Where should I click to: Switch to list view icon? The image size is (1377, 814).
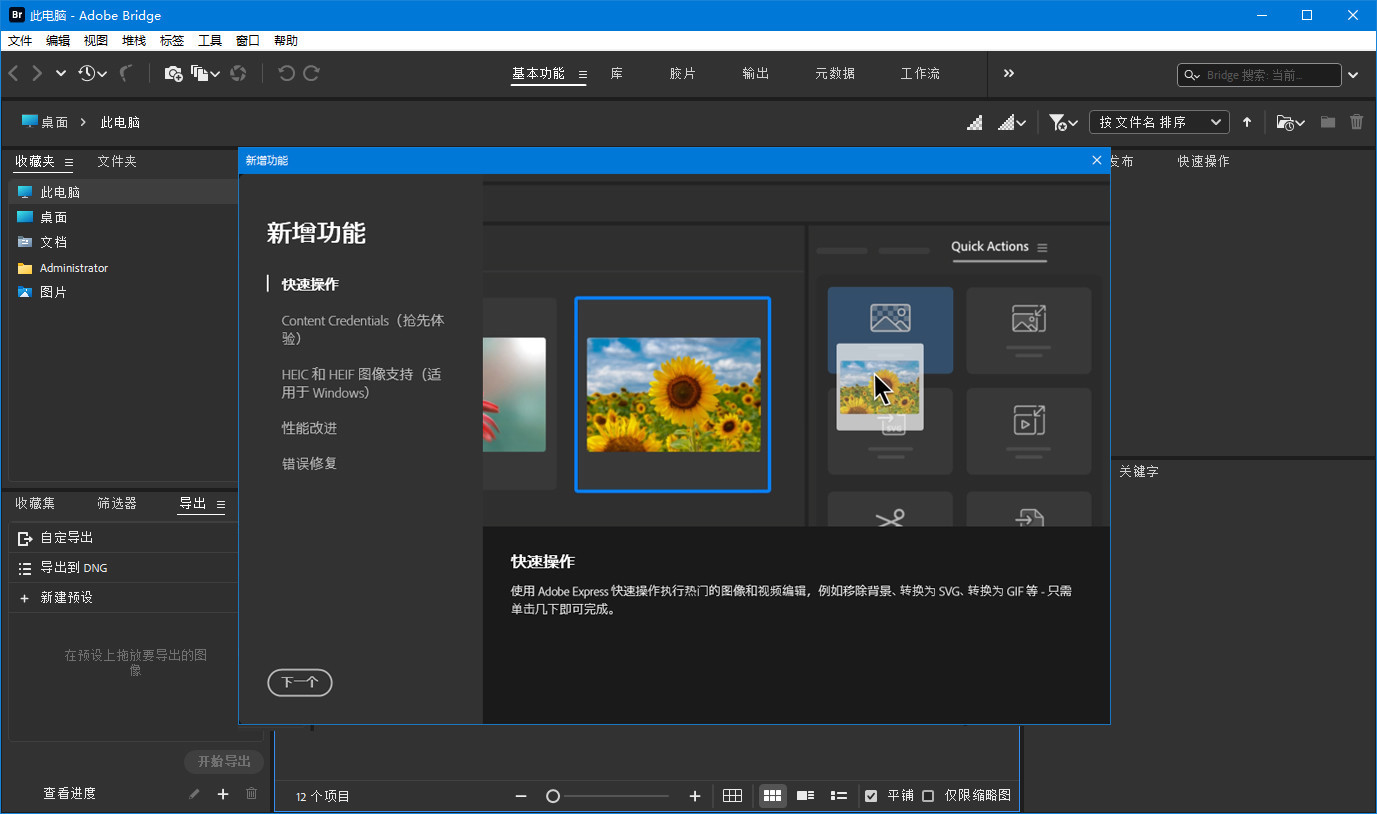839,796
